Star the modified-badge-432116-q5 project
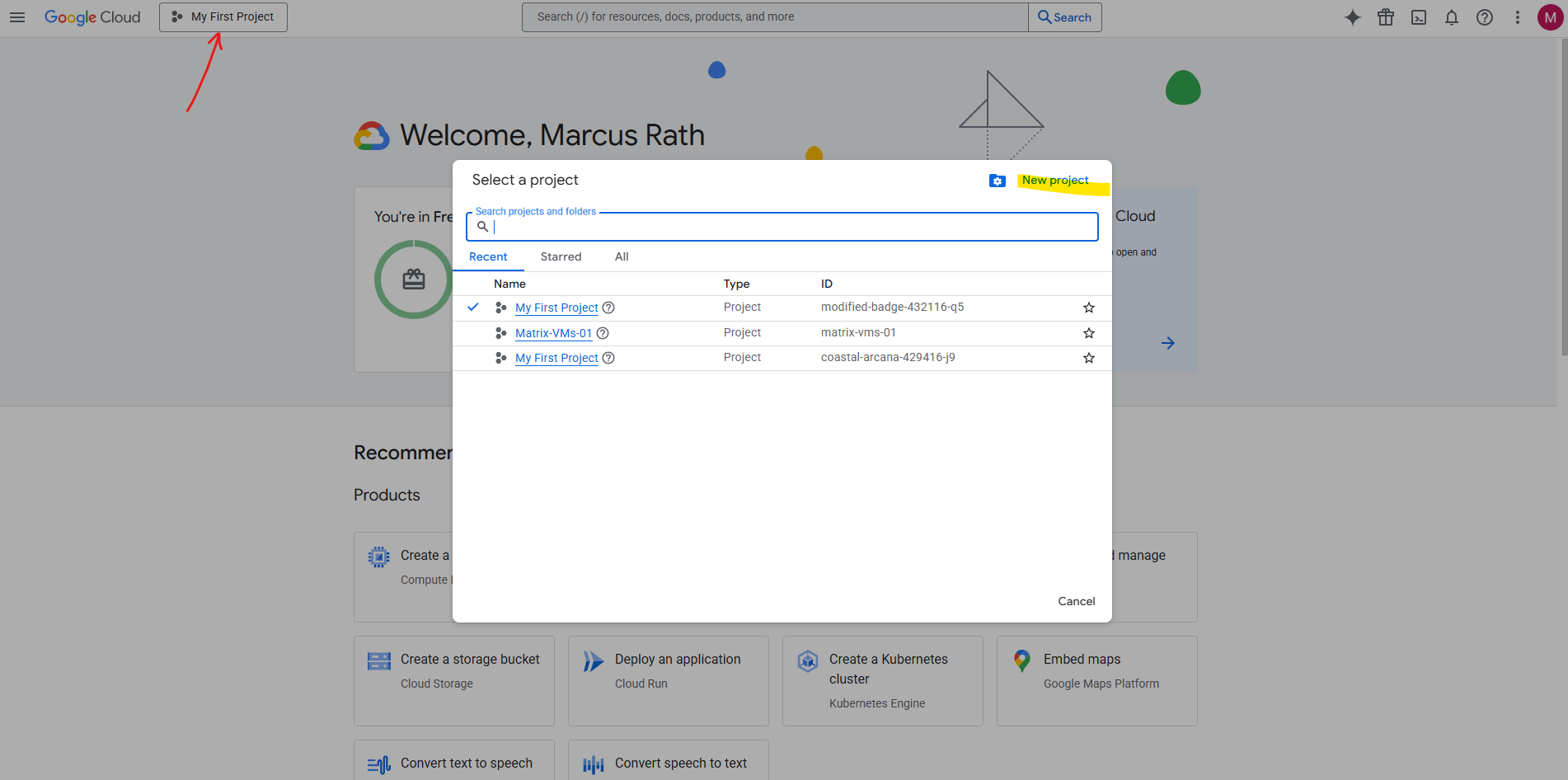Image resolution: width=1568 pixels, height=780 pixels. pos(1089,308)
